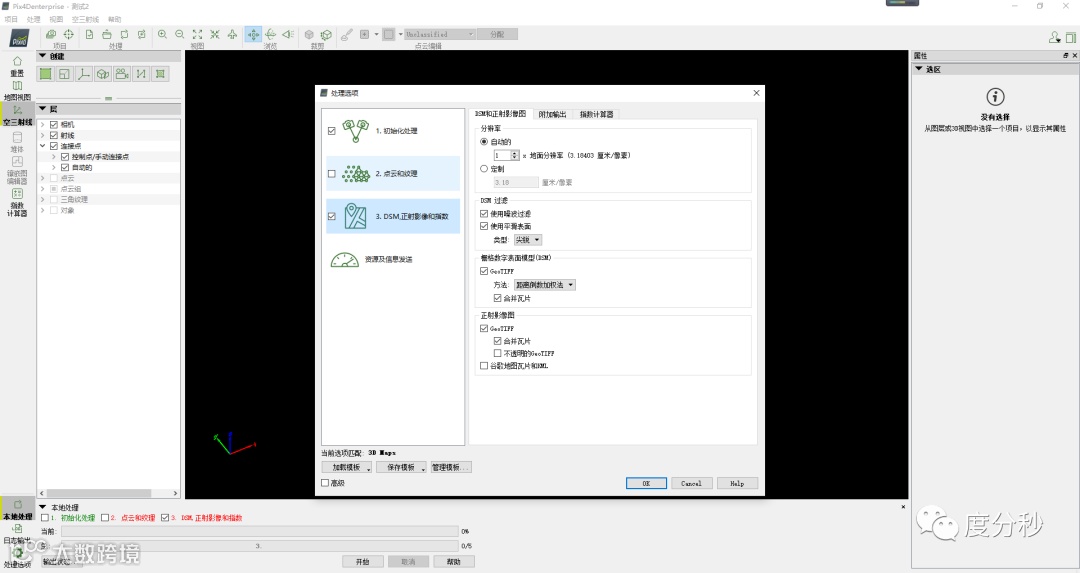The image size is (1080, 573).
Task: Click 开始 to start processing
Action: point(362,561)
